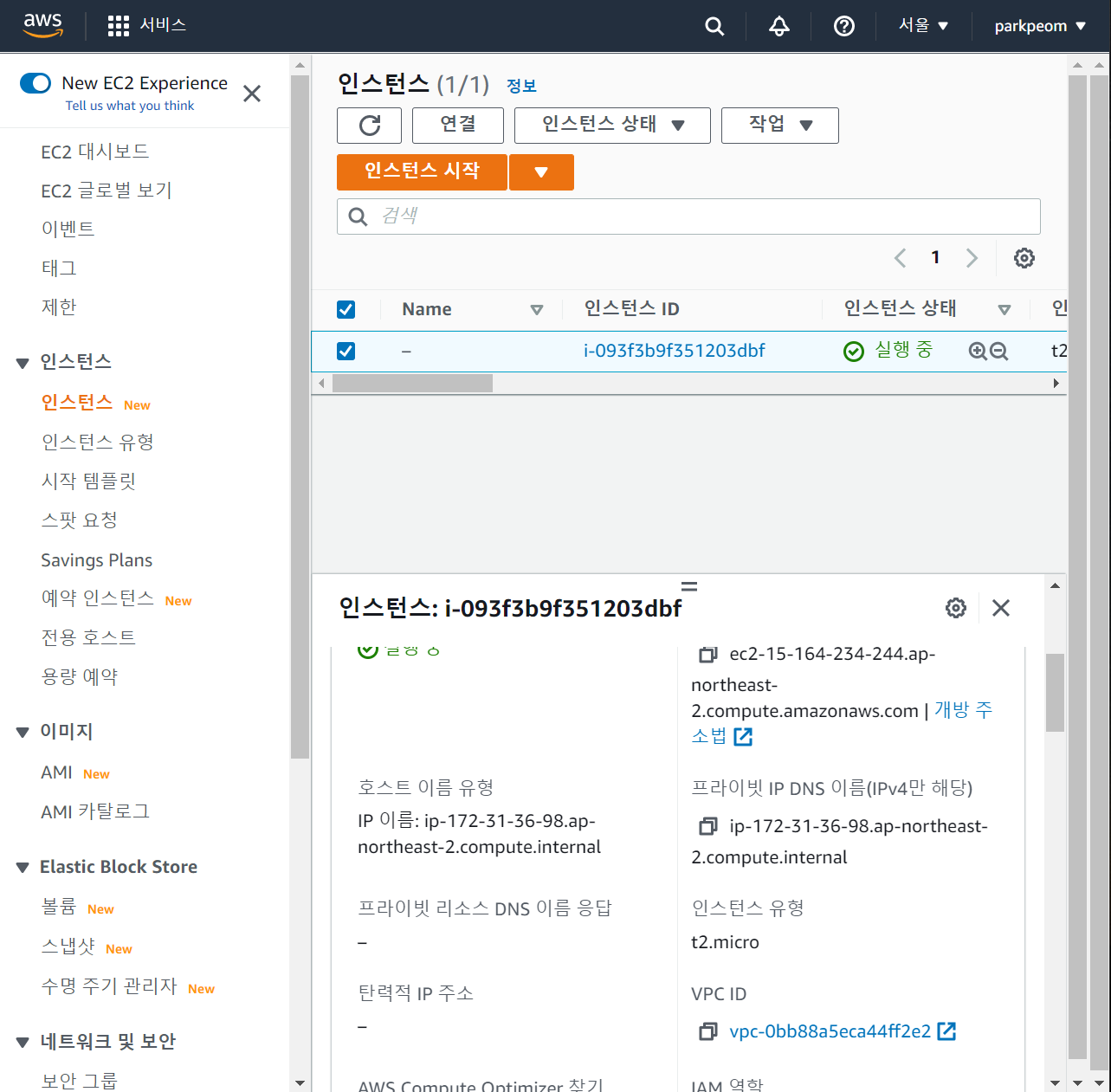1111x1092 pixels.
Task: Click the 개방 주소법 open address link
Action: tap(843, 723)
